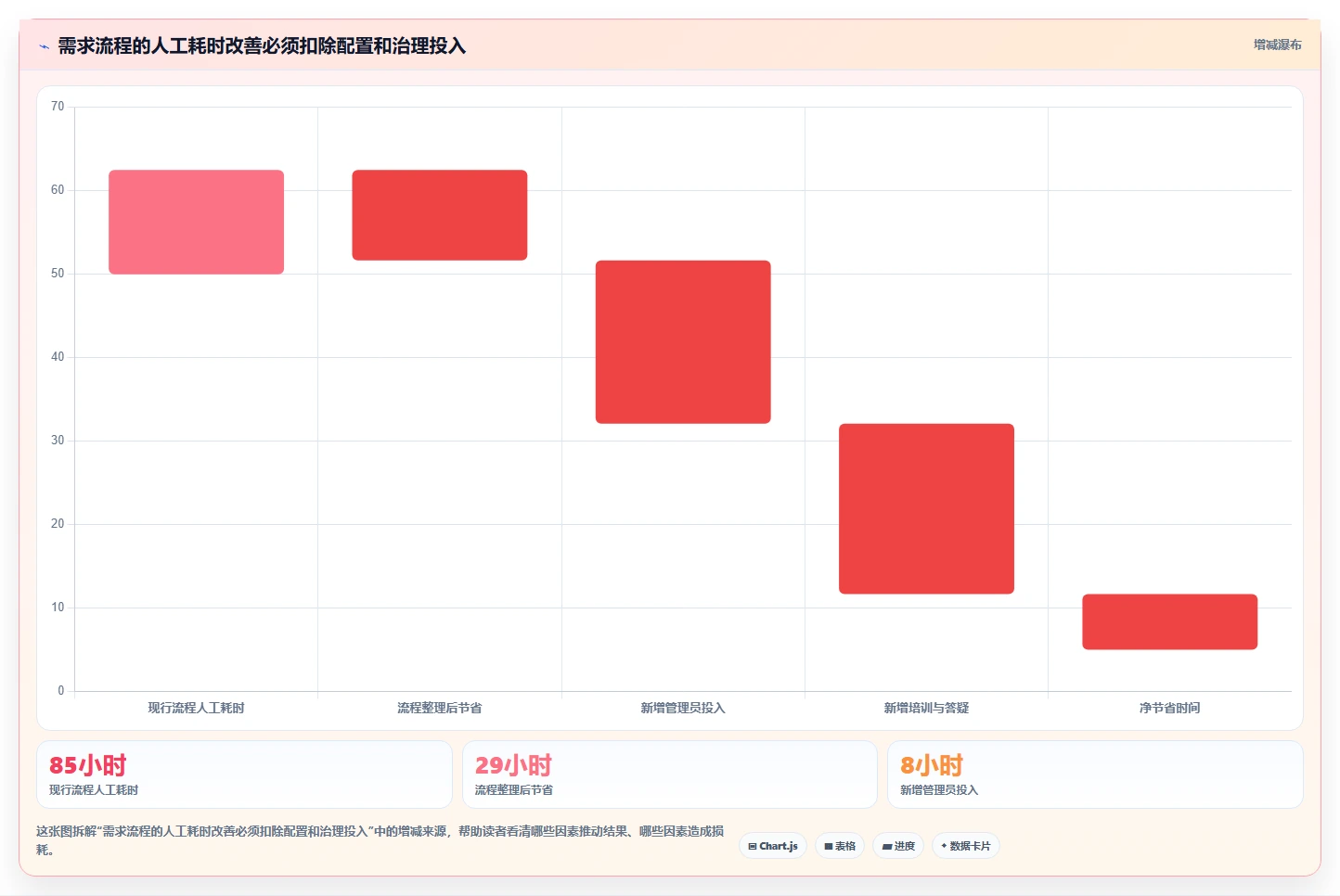1340x896 pixels.
Task: Click the 8小时 data card value
Action: point(932,765)
